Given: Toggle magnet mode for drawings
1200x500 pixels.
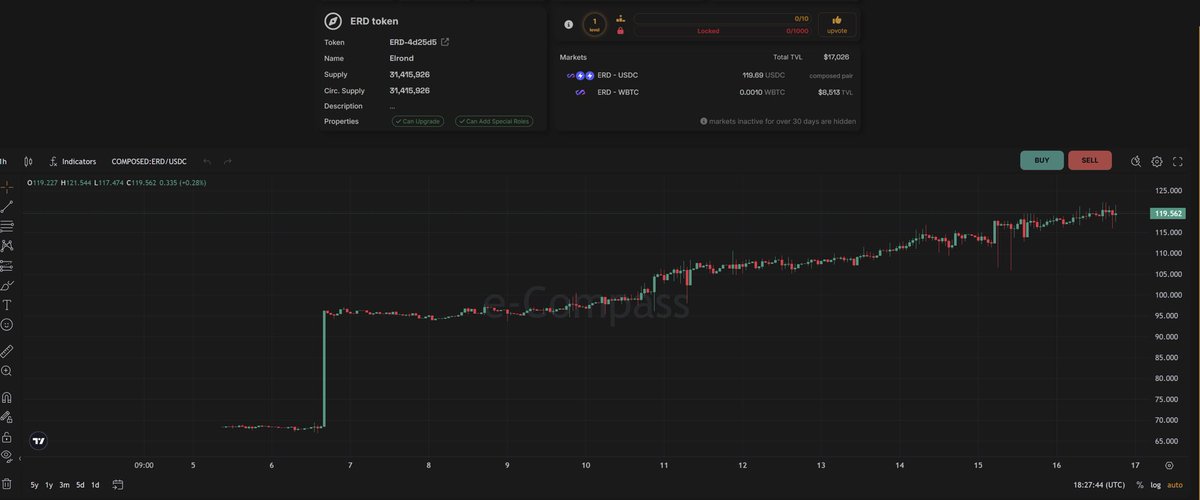Looking at the screenshot, I should click(6, 398).
